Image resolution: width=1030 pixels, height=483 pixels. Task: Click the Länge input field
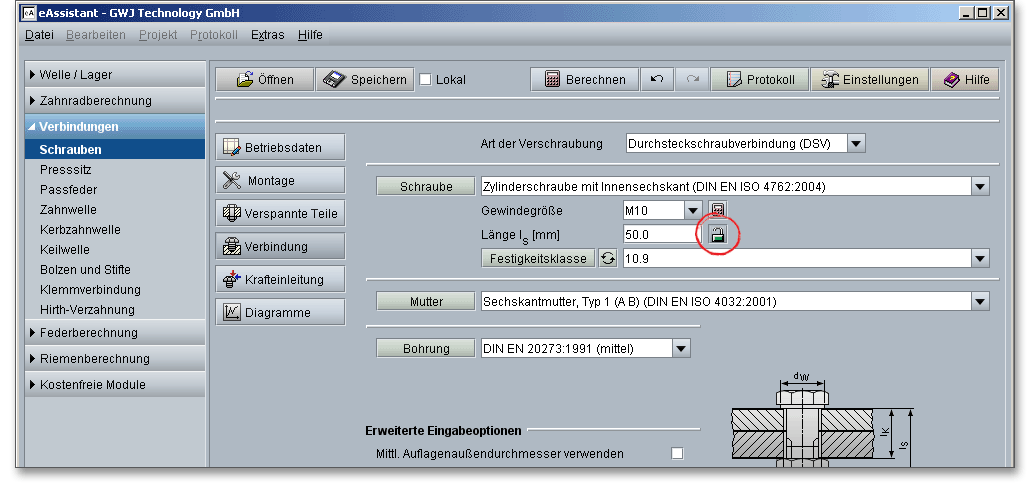click(660, 234)
